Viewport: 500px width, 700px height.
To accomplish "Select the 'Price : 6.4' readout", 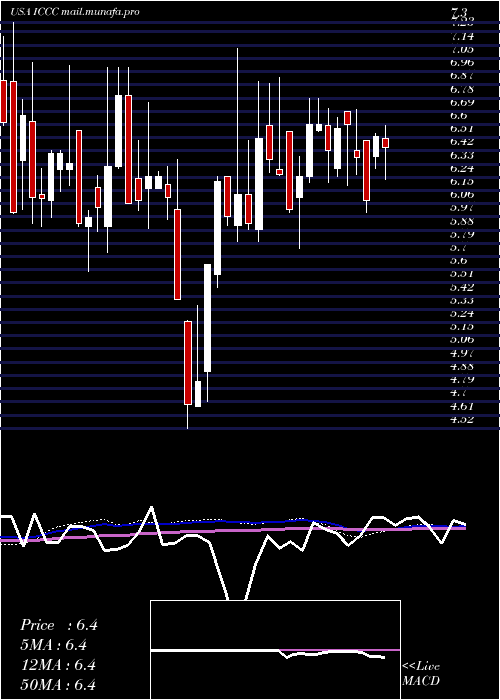I will [x=58, y=625].
